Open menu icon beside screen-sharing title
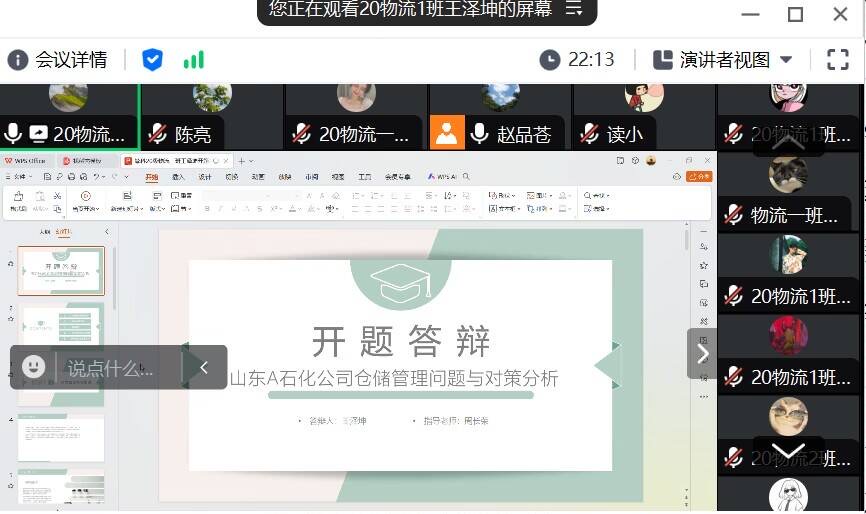 coord(574,9)
